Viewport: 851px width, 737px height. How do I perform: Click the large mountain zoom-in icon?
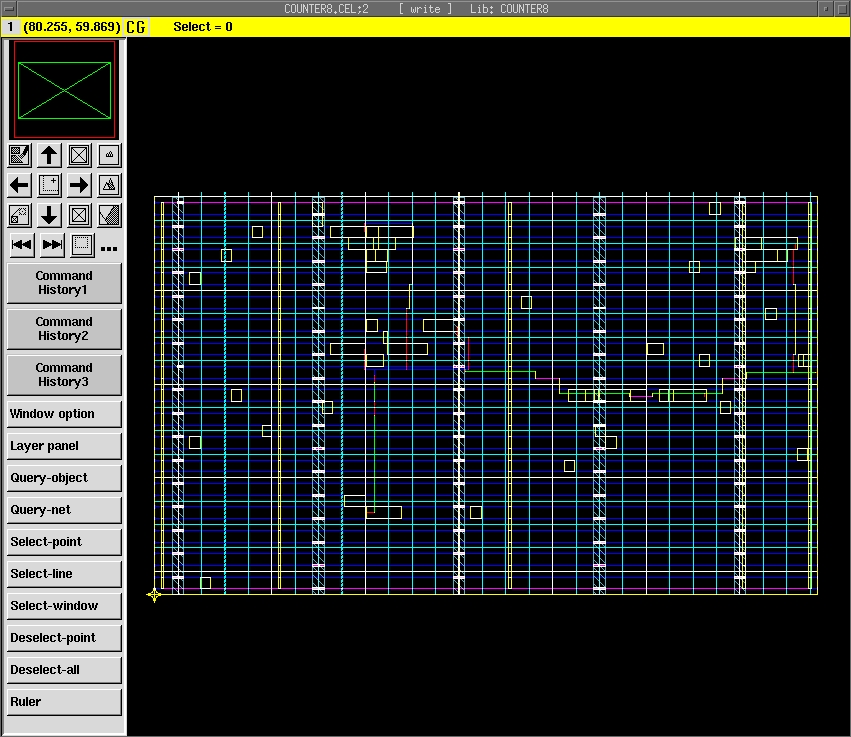[x=109, y=185]
